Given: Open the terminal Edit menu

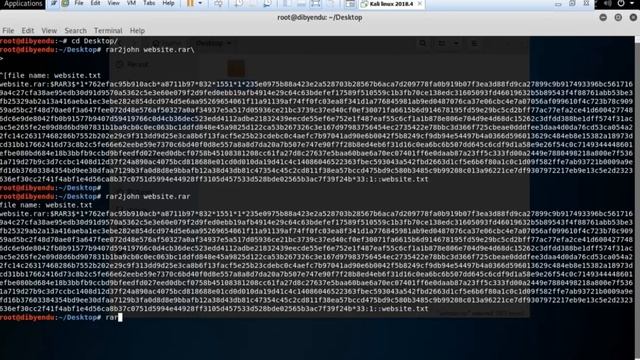Looking at the screenshot, I should pos(28,31).
